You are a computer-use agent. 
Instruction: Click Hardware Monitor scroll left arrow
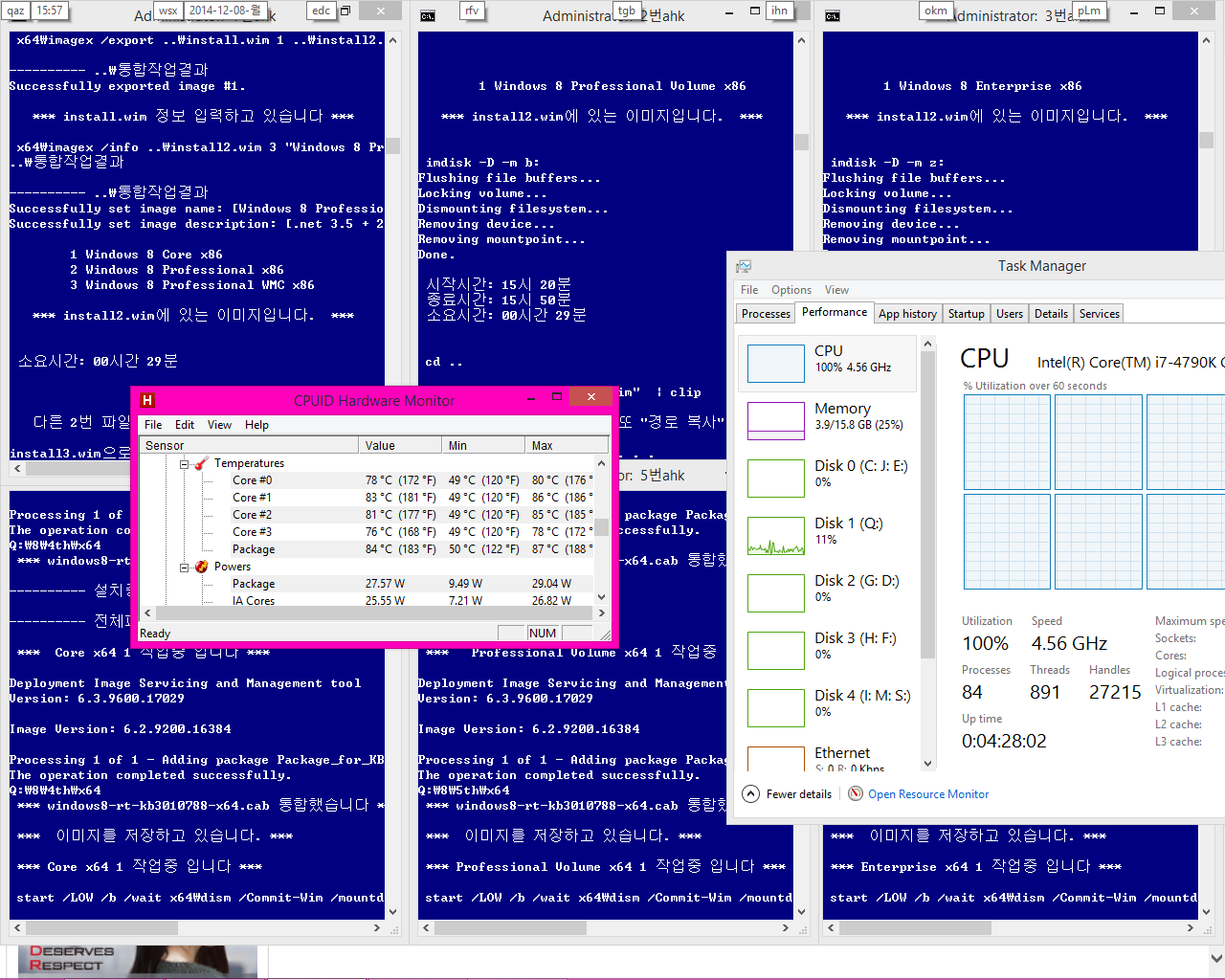pos(147,612)
